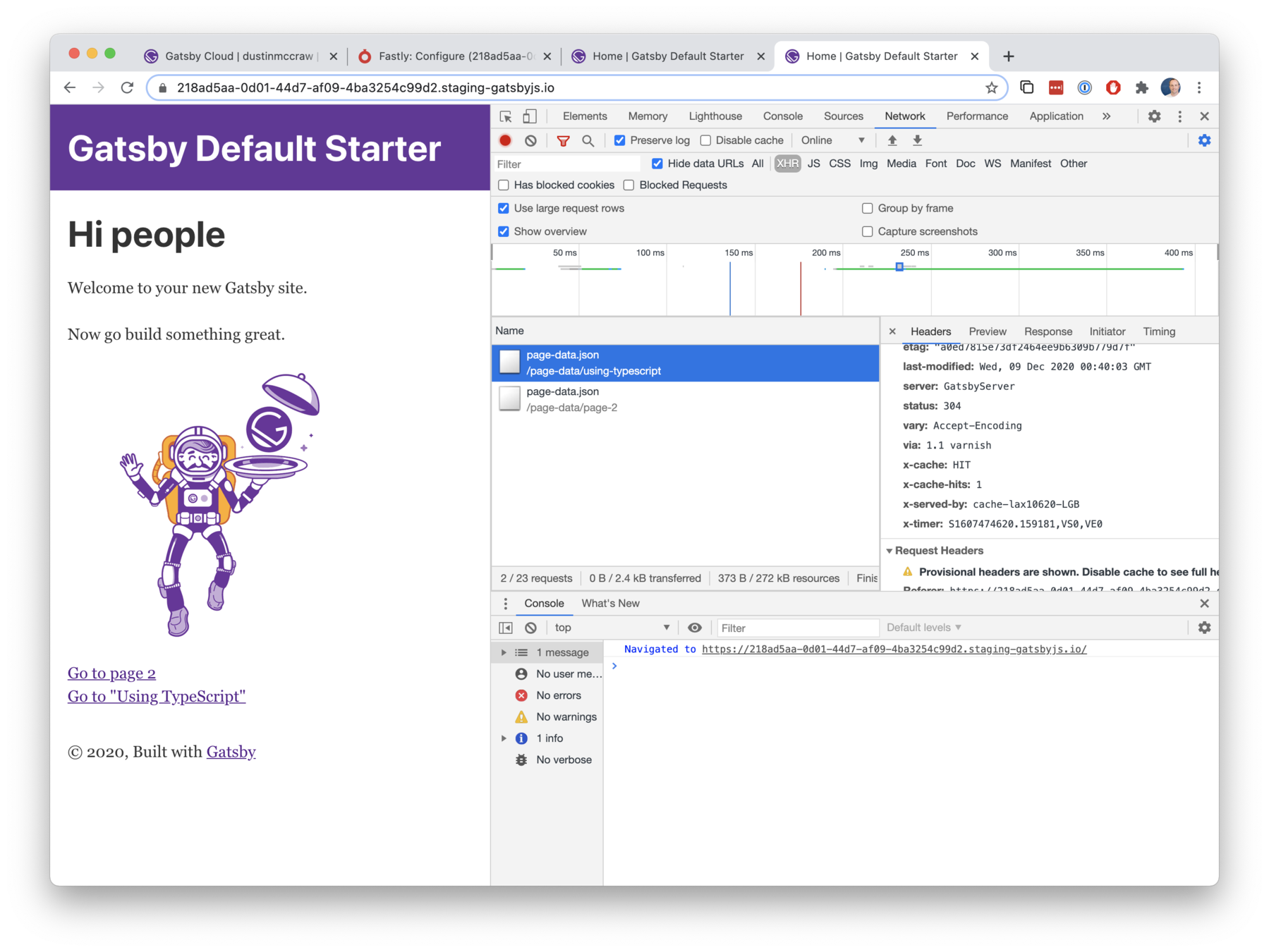Follow the Go to page 2 link

pos(111,673)
